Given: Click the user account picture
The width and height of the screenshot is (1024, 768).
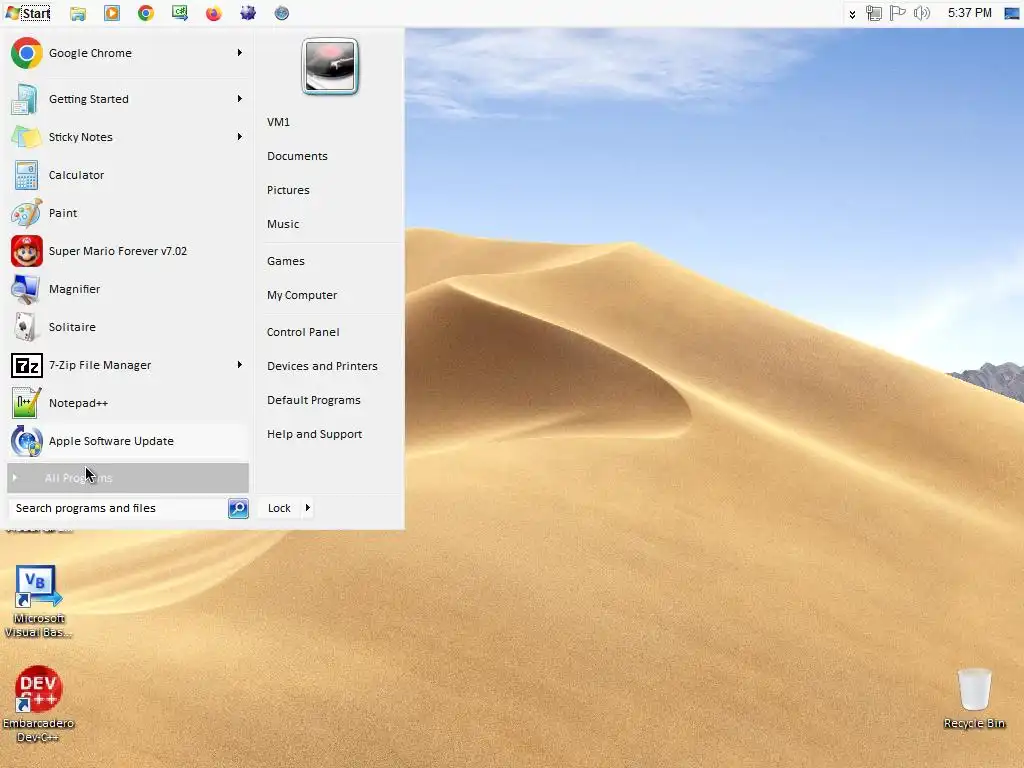Looking at the screenshot, I should 330,66.
